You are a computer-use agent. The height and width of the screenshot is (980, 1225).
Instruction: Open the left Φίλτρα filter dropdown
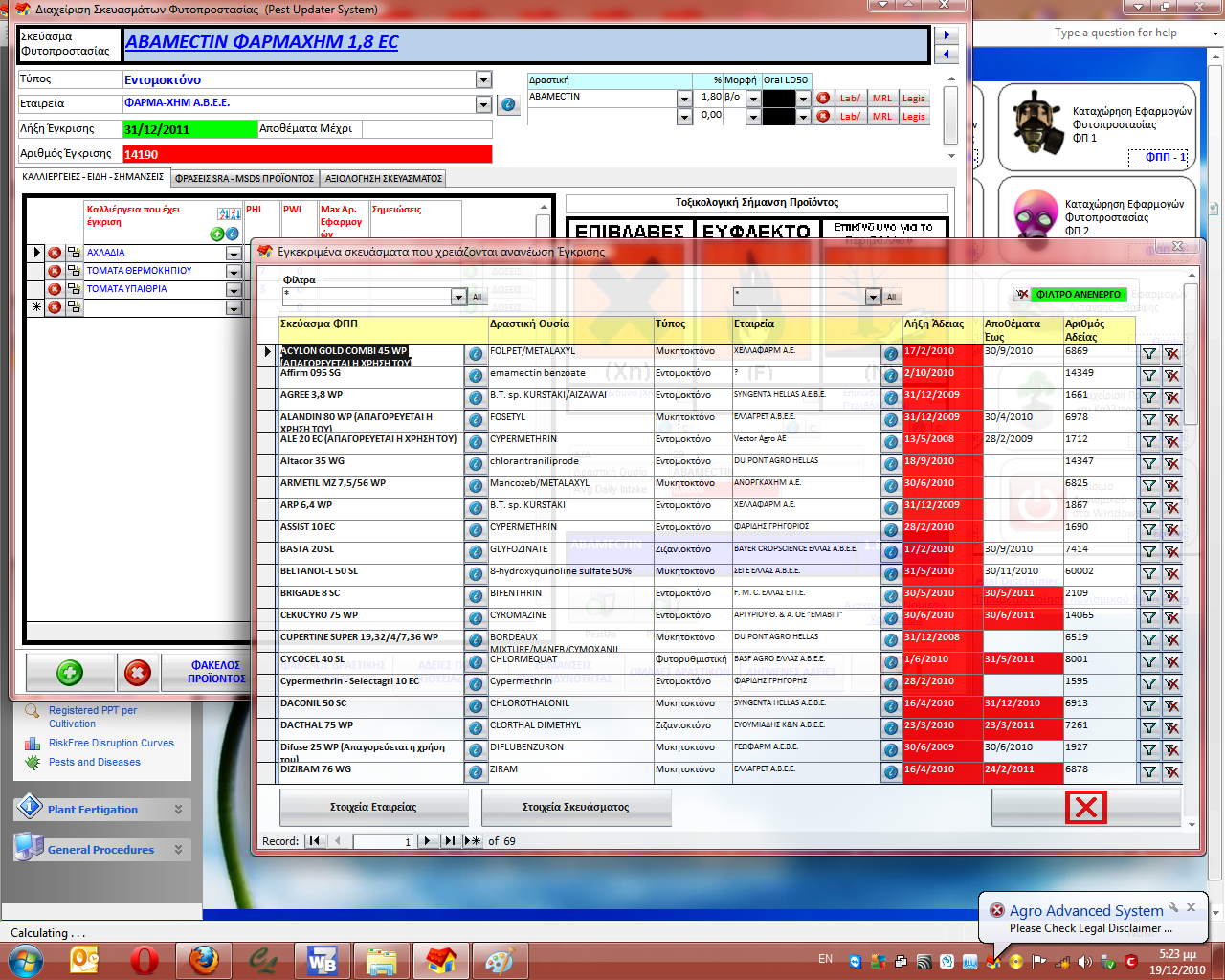458,297
